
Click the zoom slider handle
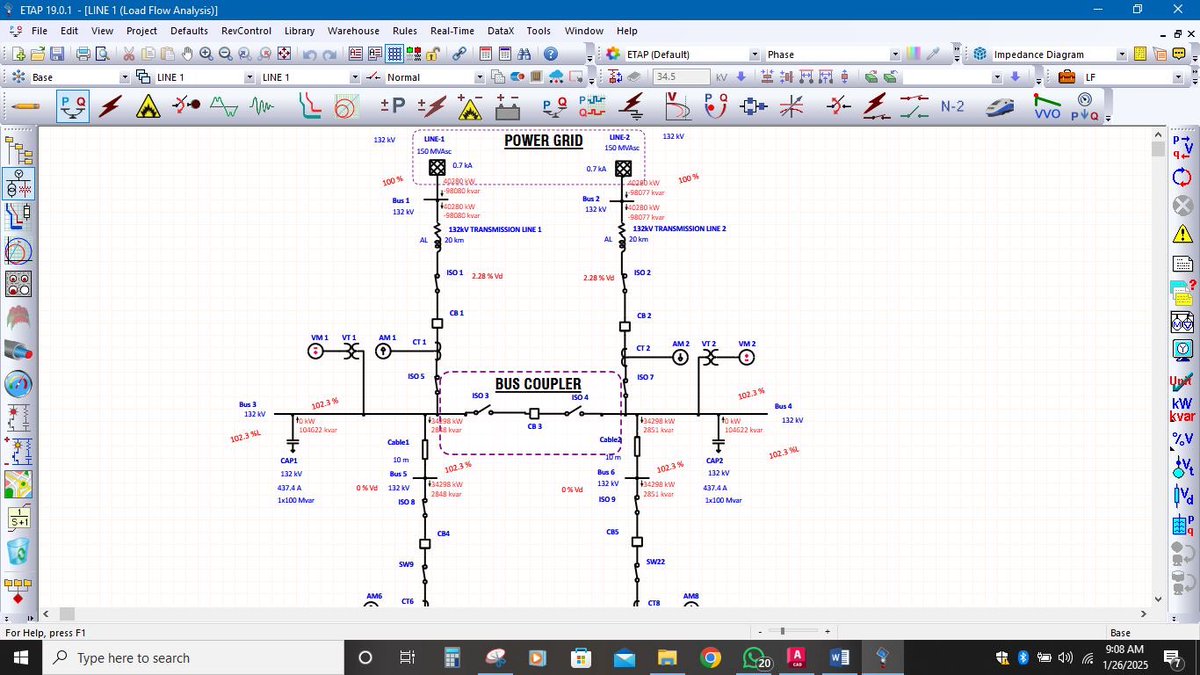[783, 632]
